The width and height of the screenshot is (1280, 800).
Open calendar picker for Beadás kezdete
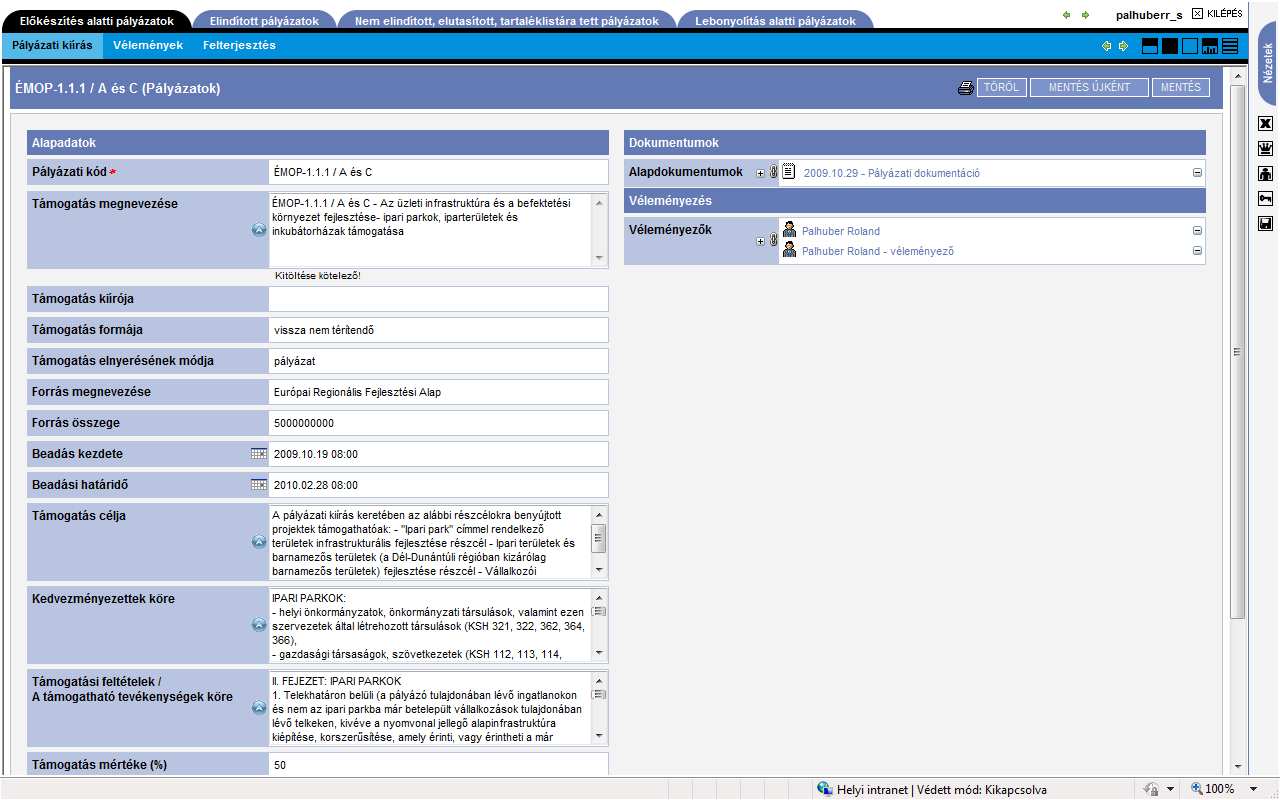[x=259, y=454]
